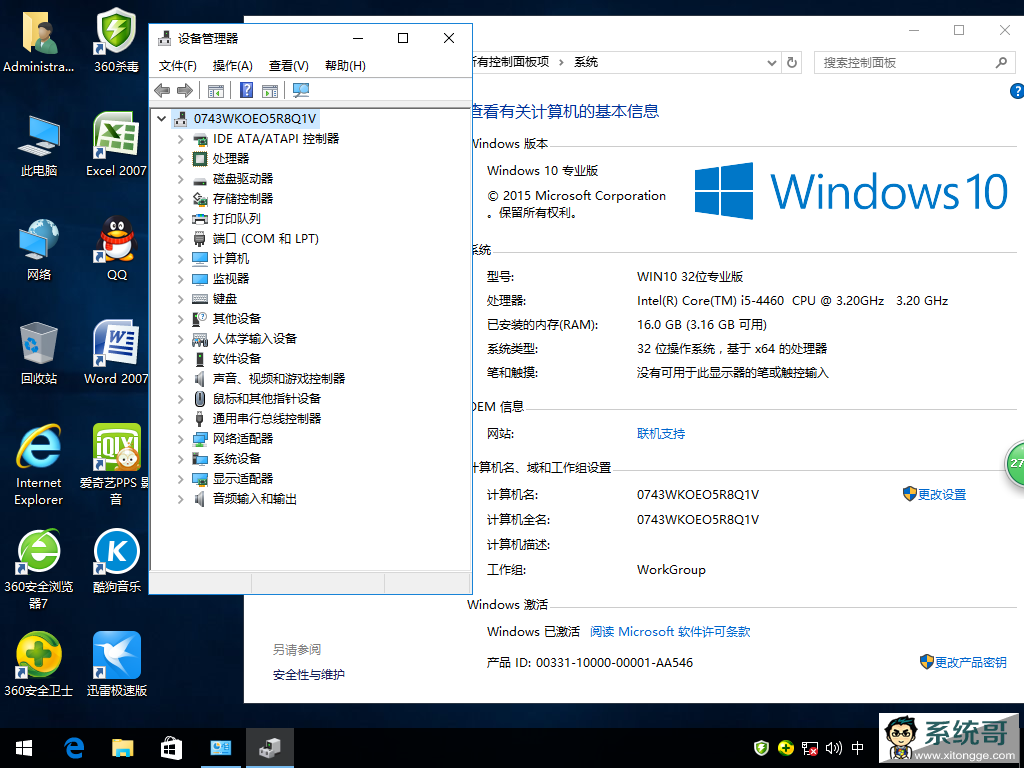The image size is (1024, 768).
Task: Open Internet Explorer desktop icon
Action: click(x=39, y=465)
